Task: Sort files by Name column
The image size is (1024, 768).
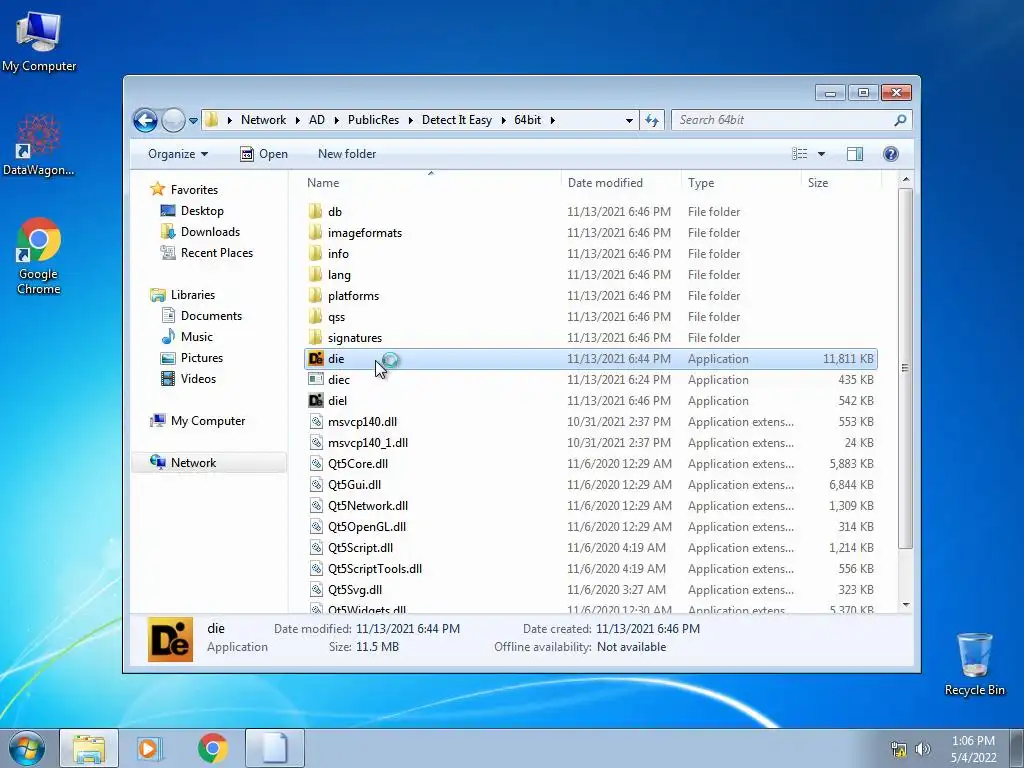Action: (431, 183)
